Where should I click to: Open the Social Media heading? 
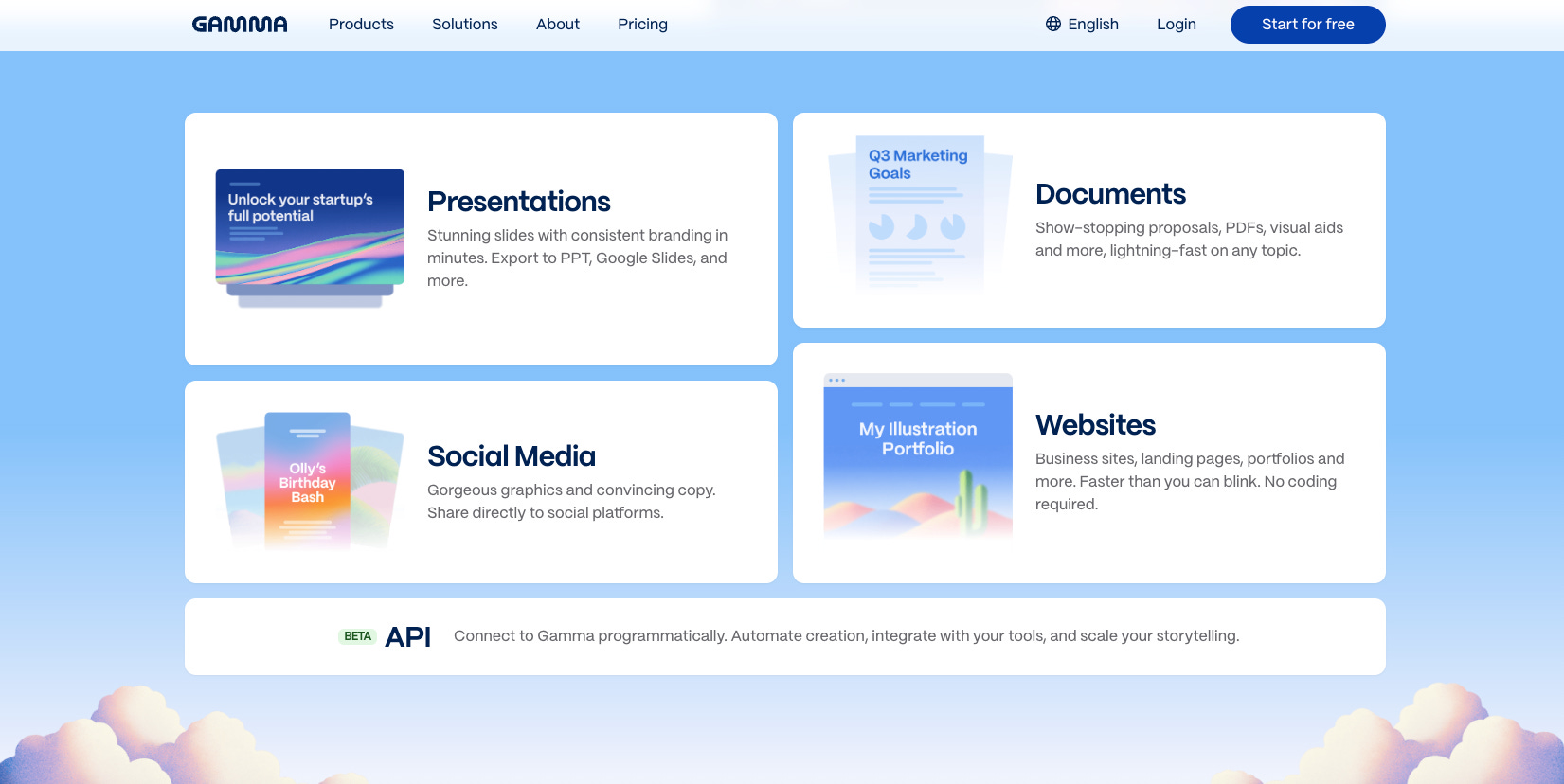(x=512, y=456)
